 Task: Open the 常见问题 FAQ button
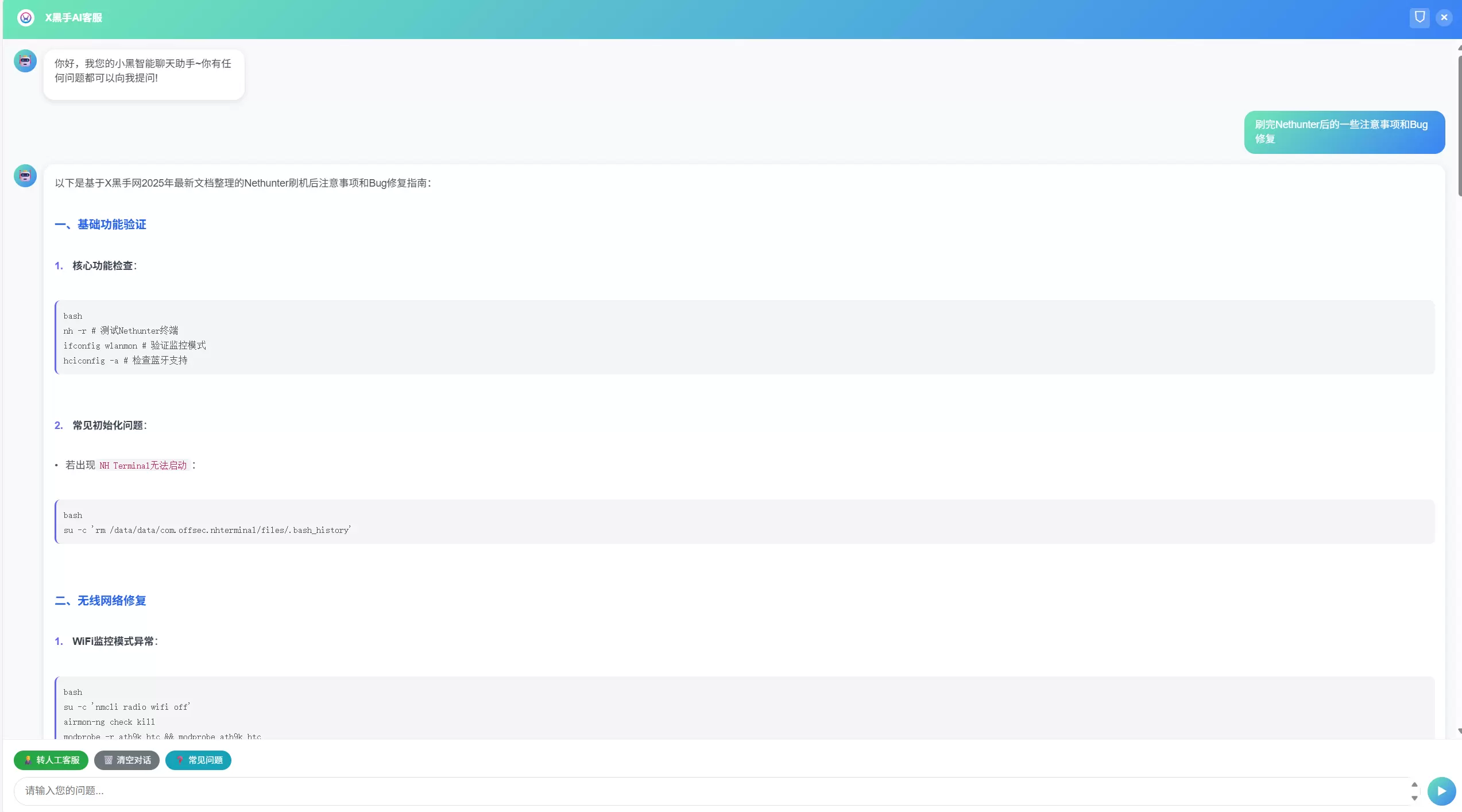(x=198, y=760)
